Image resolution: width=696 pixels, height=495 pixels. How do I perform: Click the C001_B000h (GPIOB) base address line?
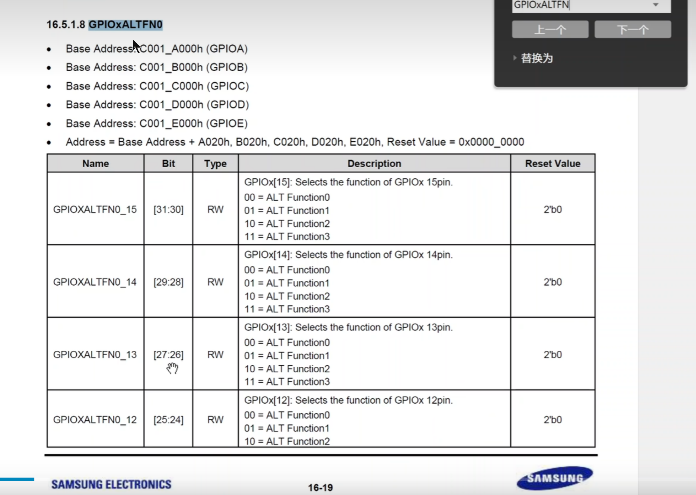[x=156, y=67]
